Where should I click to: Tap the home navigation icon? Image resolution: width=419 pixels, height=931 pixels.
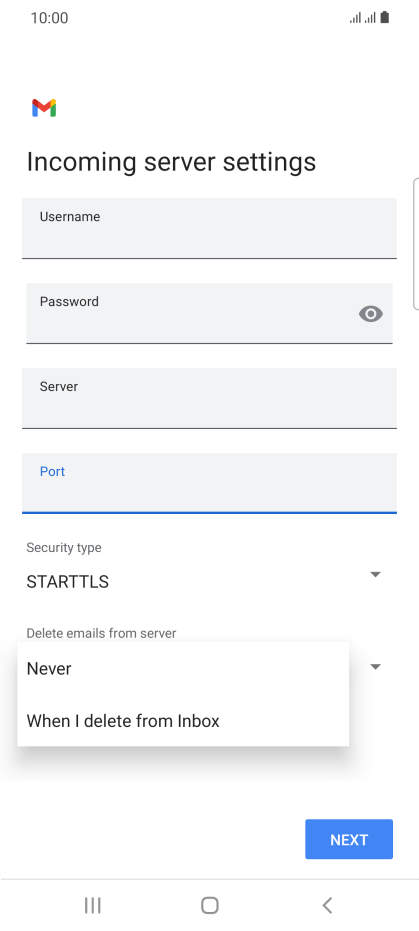click(x=210, y=905)
